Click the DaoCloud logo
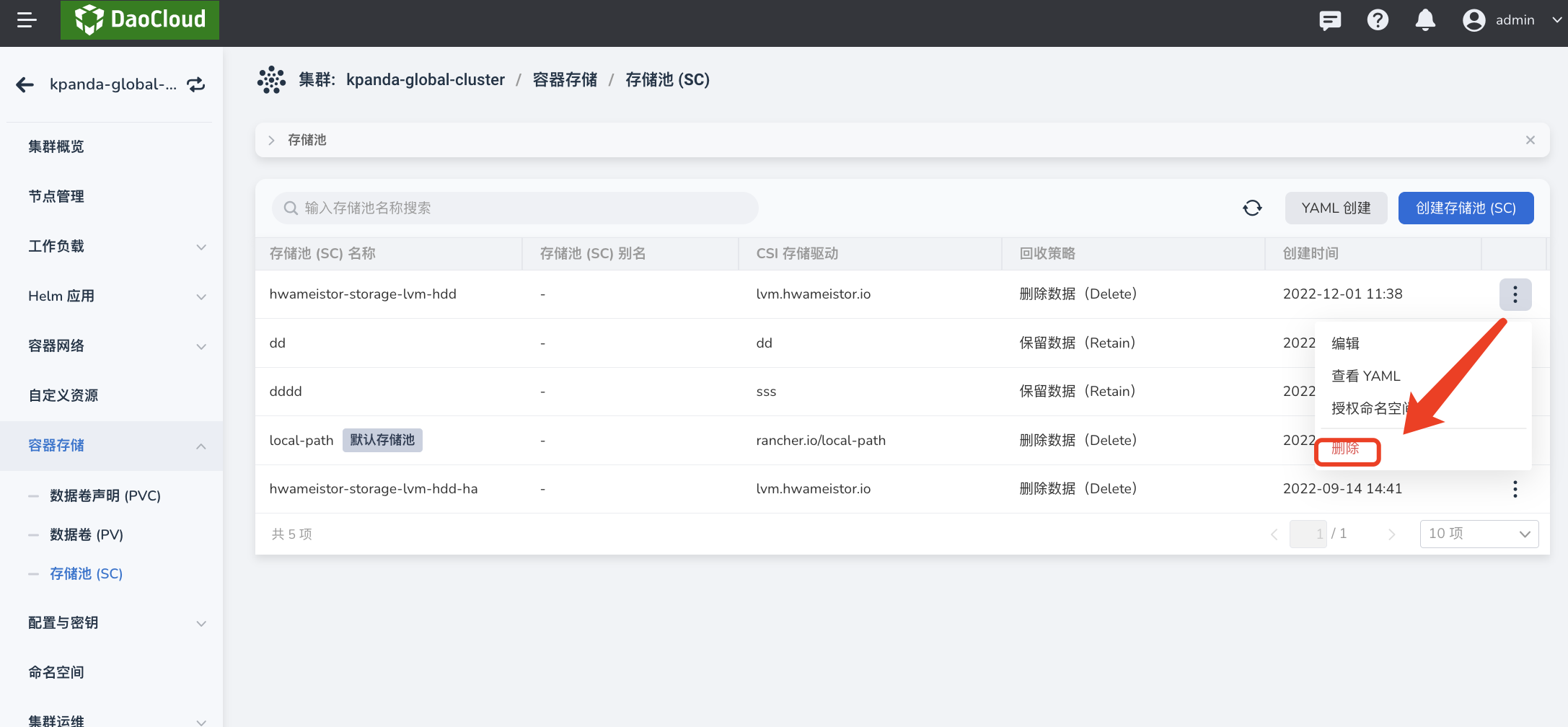Viewport: 1568px width, 727px height. point(140,19)
